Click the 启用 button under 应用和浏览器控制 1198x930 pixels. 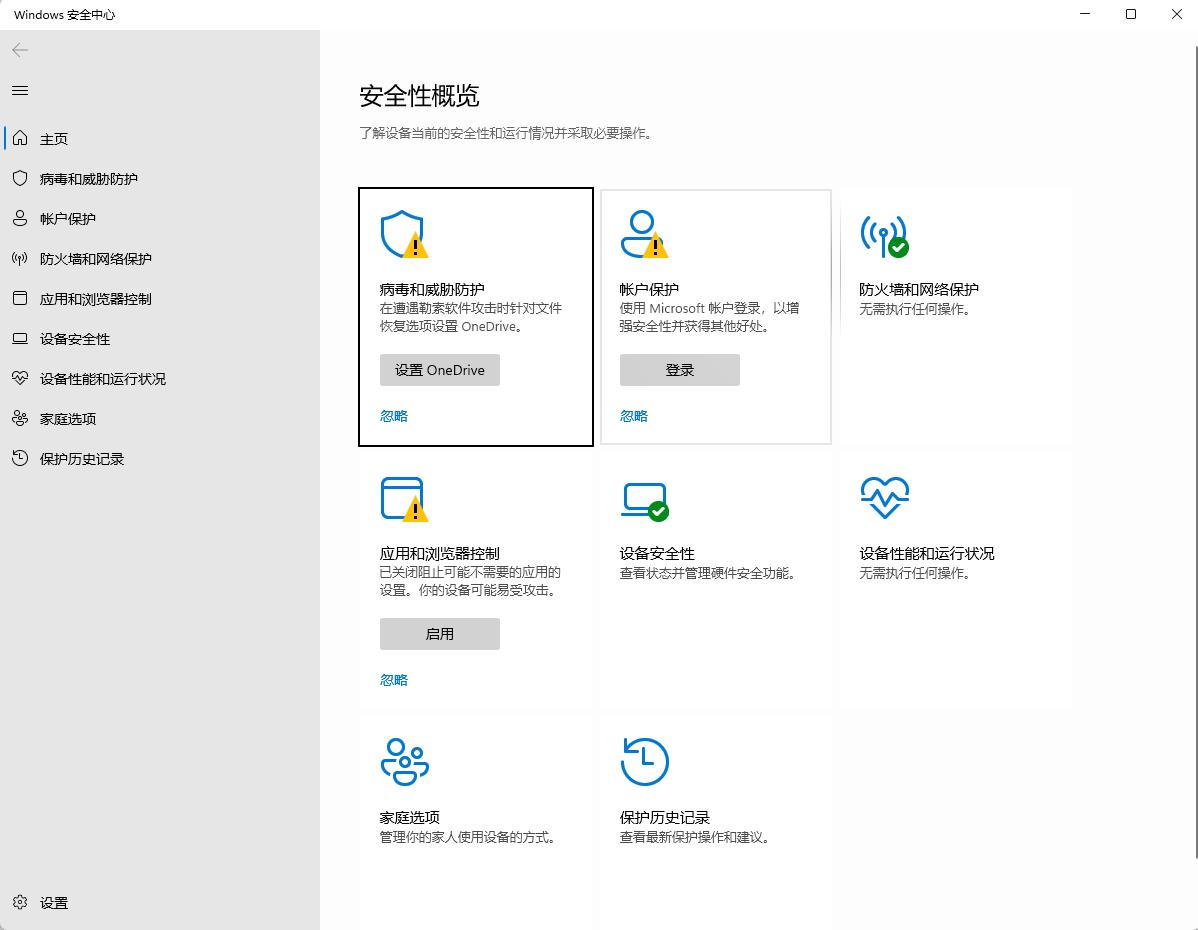439,634
